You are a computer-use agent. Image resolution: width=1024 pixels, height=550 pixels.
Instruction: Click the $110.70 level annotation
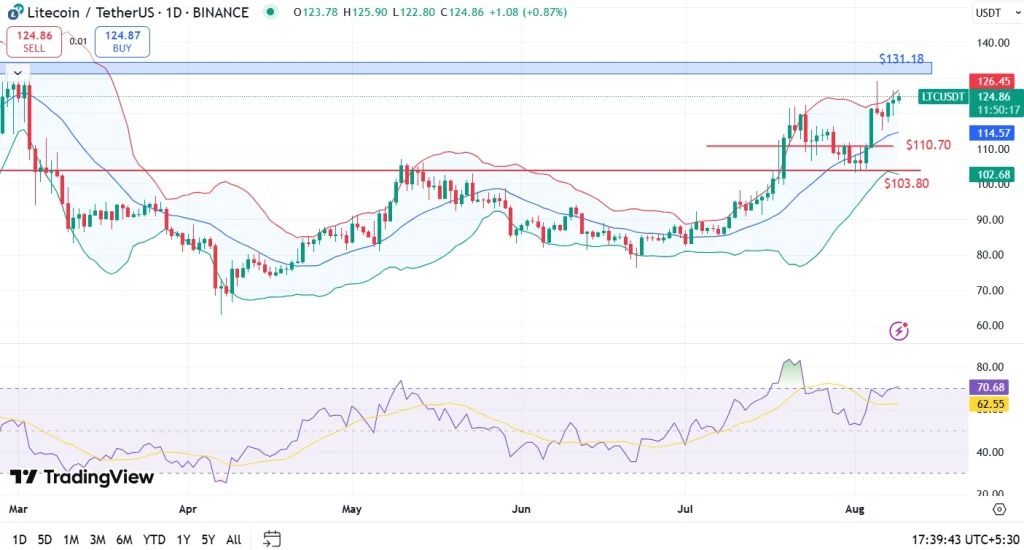pyautogui.click(x=928, y=144)
